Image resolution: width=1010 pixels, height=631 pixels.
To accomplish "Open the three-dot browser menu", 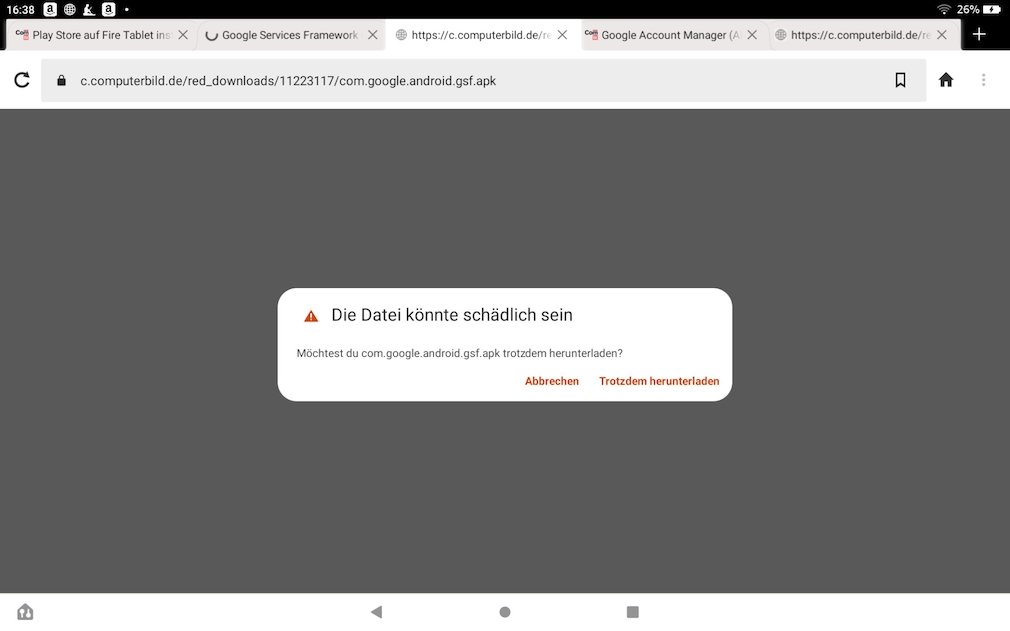I will tap(984, 80).
